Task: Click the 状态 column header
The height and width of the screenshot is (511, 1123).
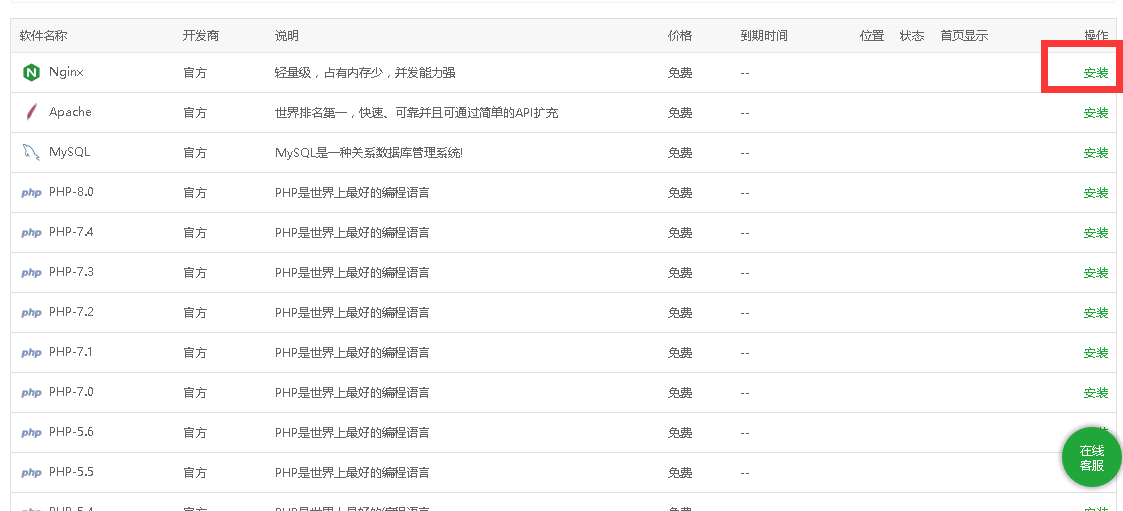Action: 912,36
